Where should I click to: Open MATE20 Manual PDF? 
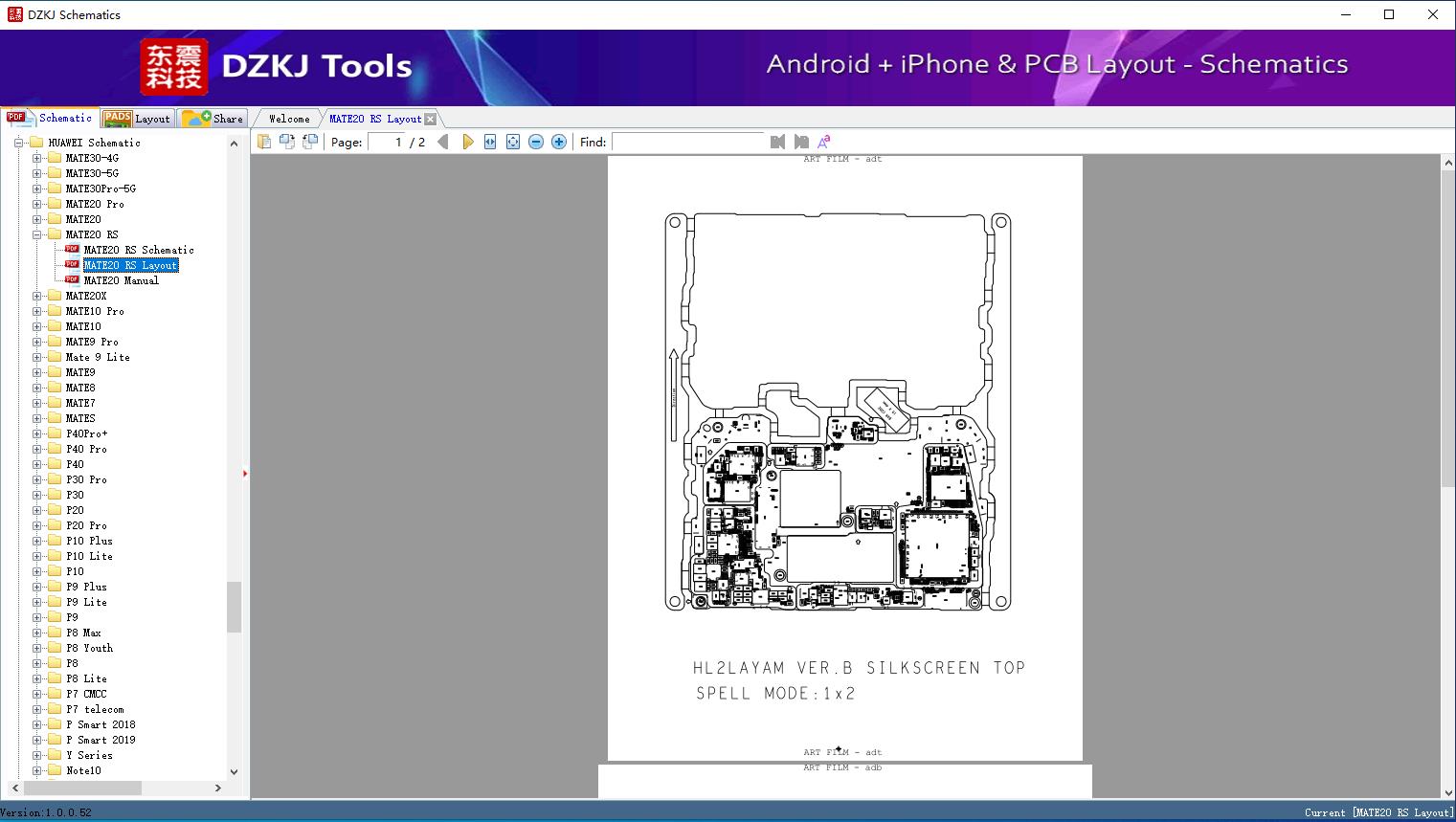point(121,280)
